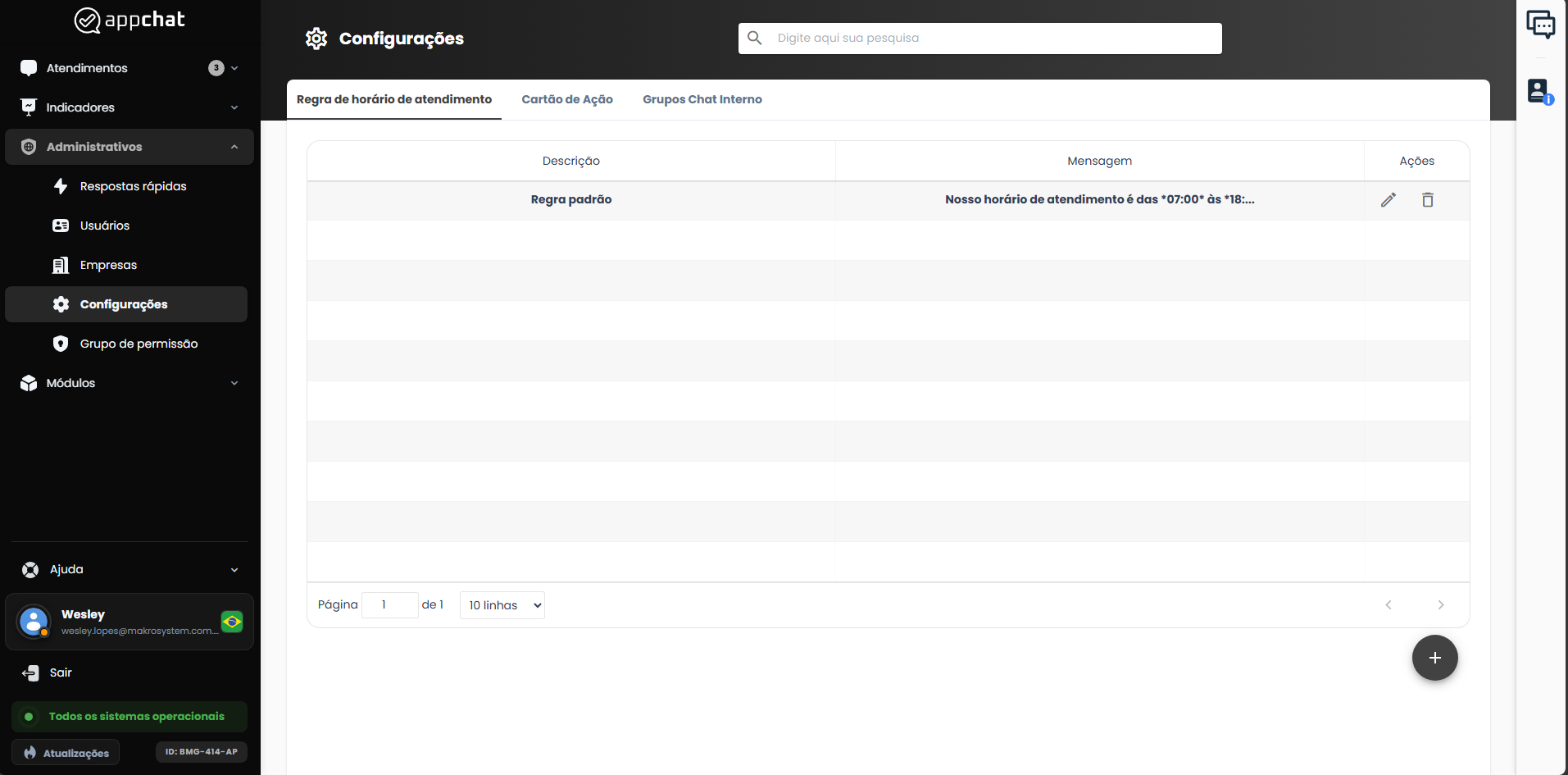This screenshot has width=1568, height=775.
Task: Click the header Configurações gear icon
Action: (x=316, y=39)
